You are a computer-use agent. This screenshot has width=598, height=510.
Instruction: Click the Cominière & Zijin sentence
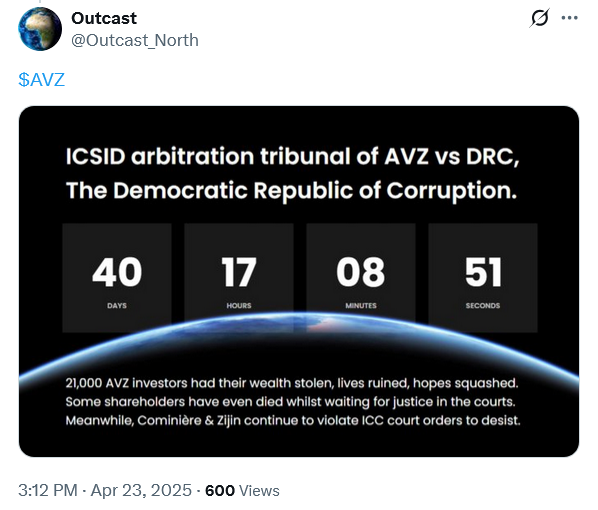(x=293, y=420)
